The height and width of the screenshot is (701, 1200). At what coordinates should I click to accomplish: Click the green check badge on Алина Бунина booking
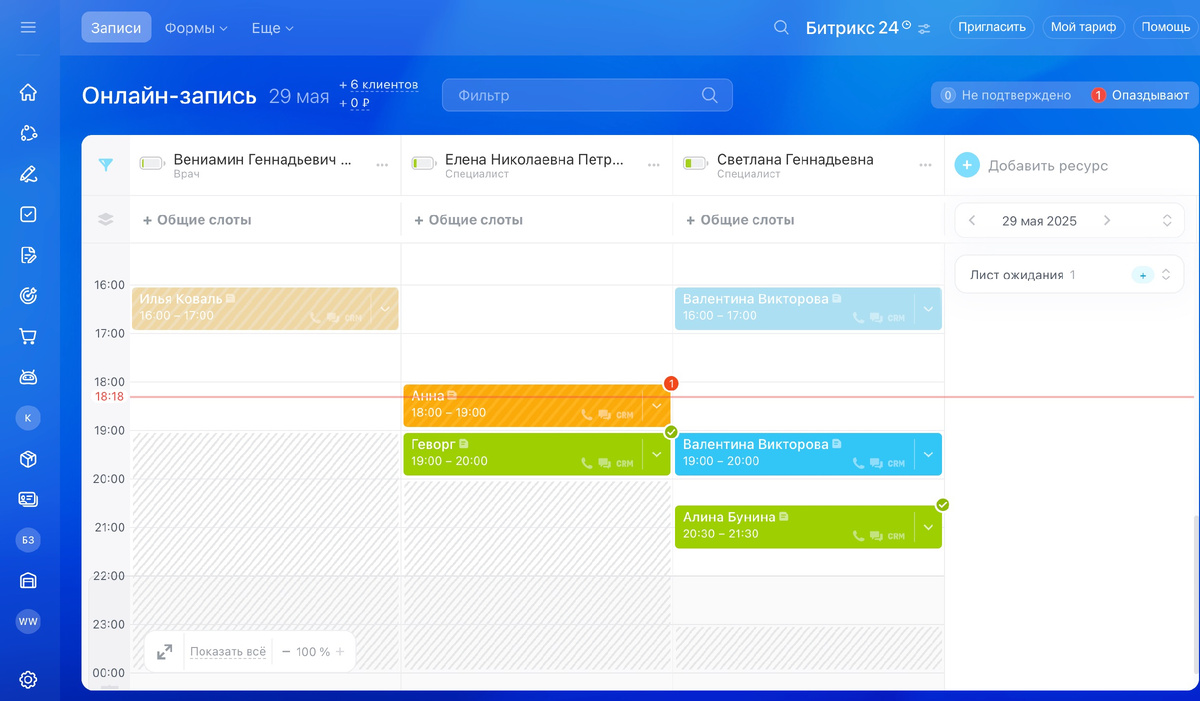(x=941, y=506)
